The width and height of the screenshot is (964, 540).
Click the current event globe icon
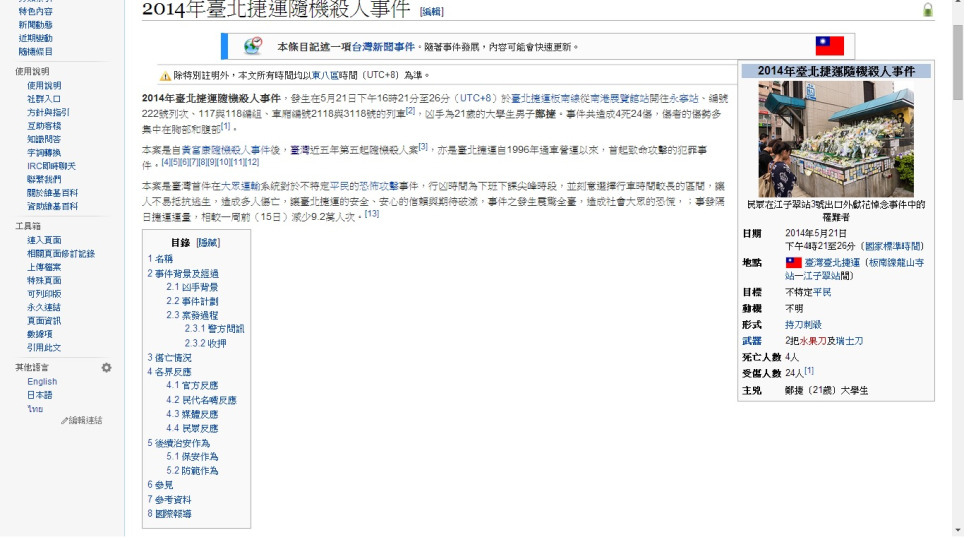tap(253, 46)
